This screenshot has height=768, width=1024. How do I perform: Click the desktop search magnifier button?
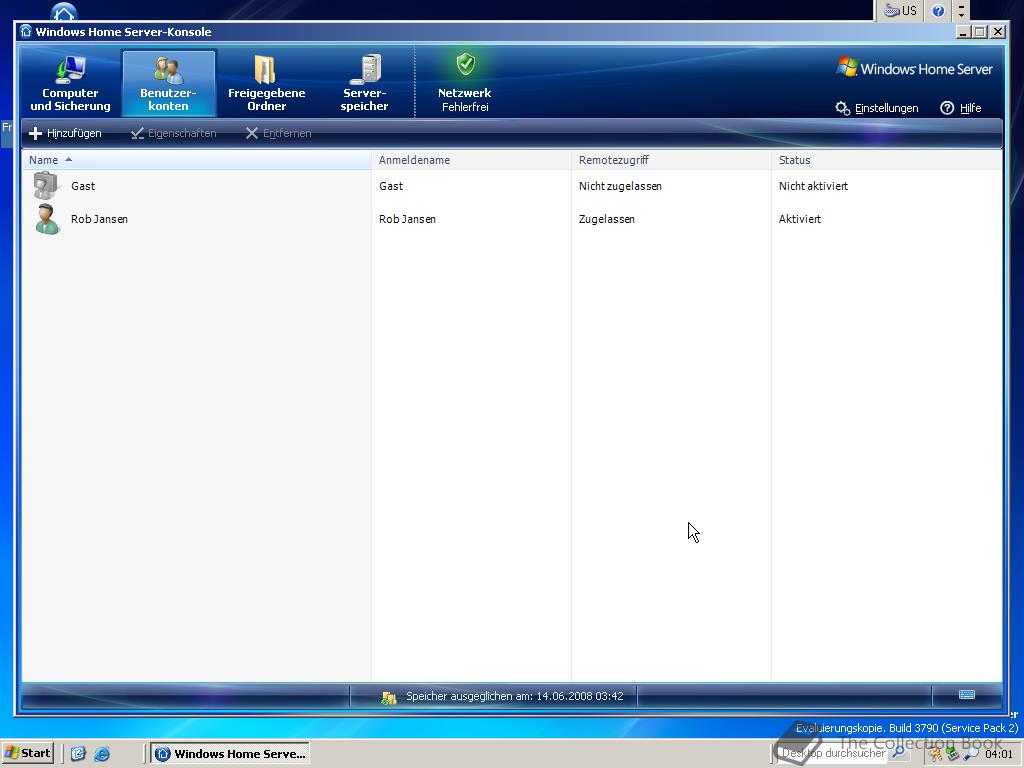point(899,753)
